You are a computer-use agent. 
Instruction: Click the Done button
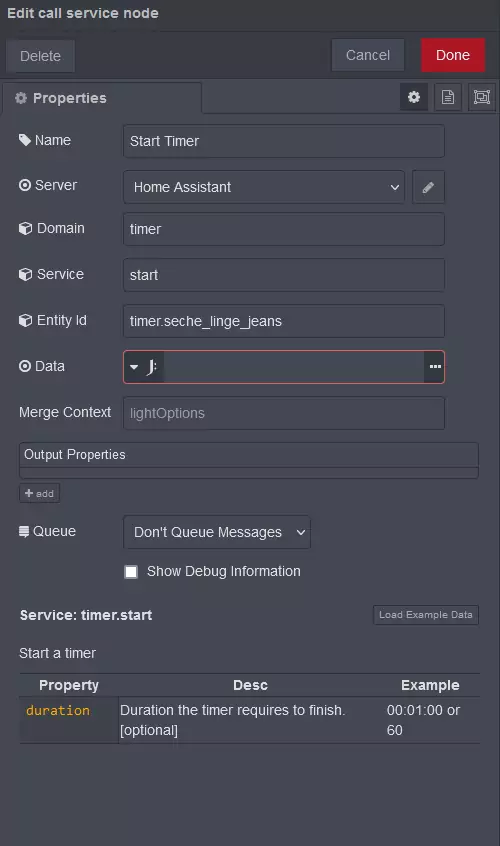pos(453,55)
